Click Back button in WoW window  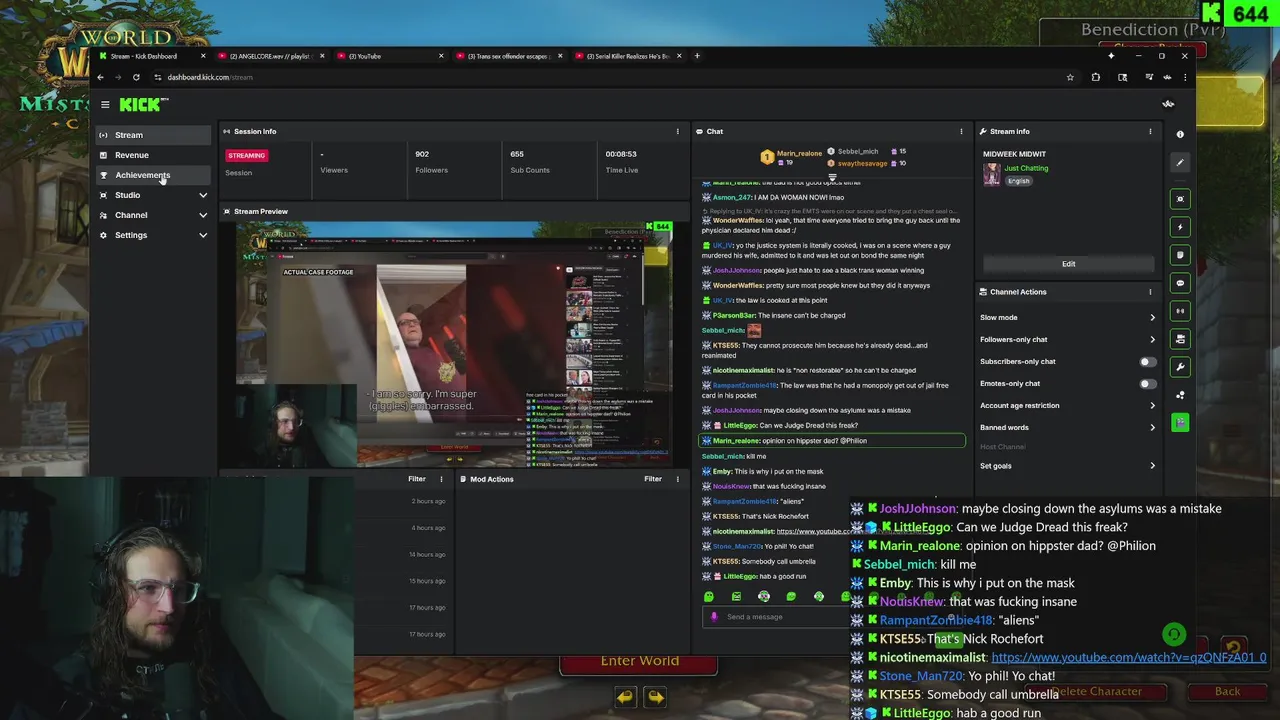pyautogui.click(x=1227, y=692)
